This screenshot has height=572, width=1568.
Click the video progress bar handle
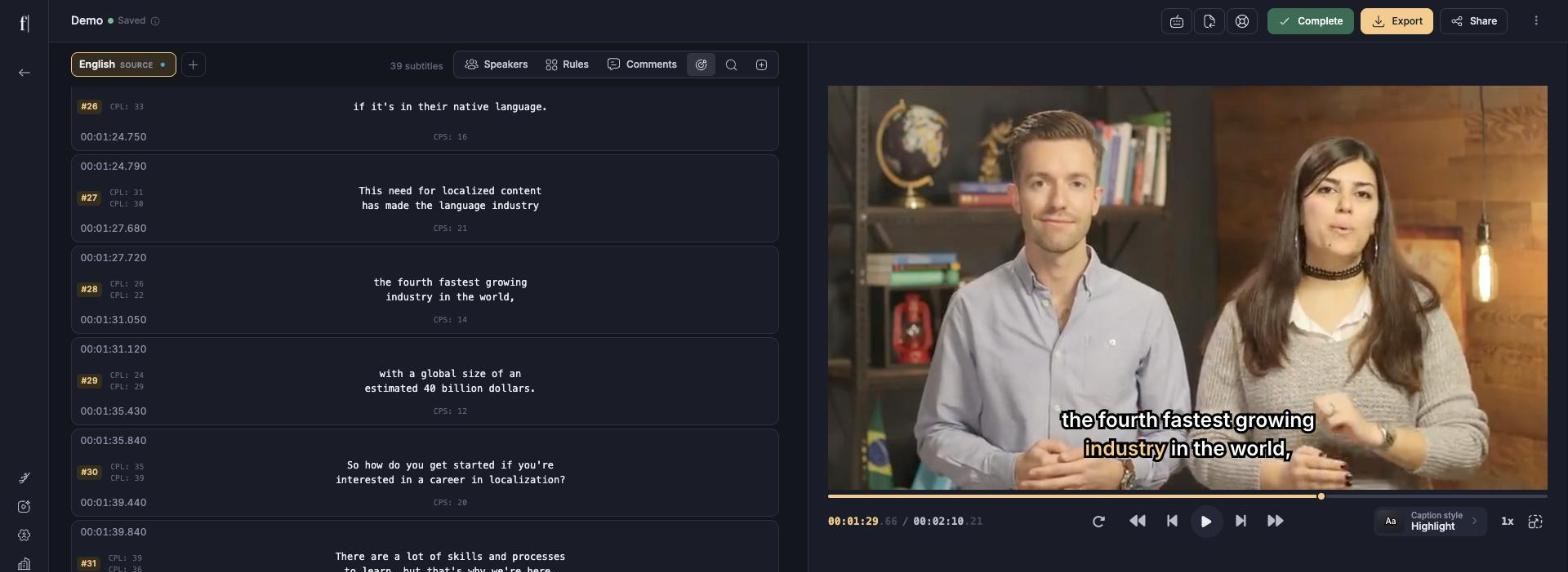click(1321, 496)
